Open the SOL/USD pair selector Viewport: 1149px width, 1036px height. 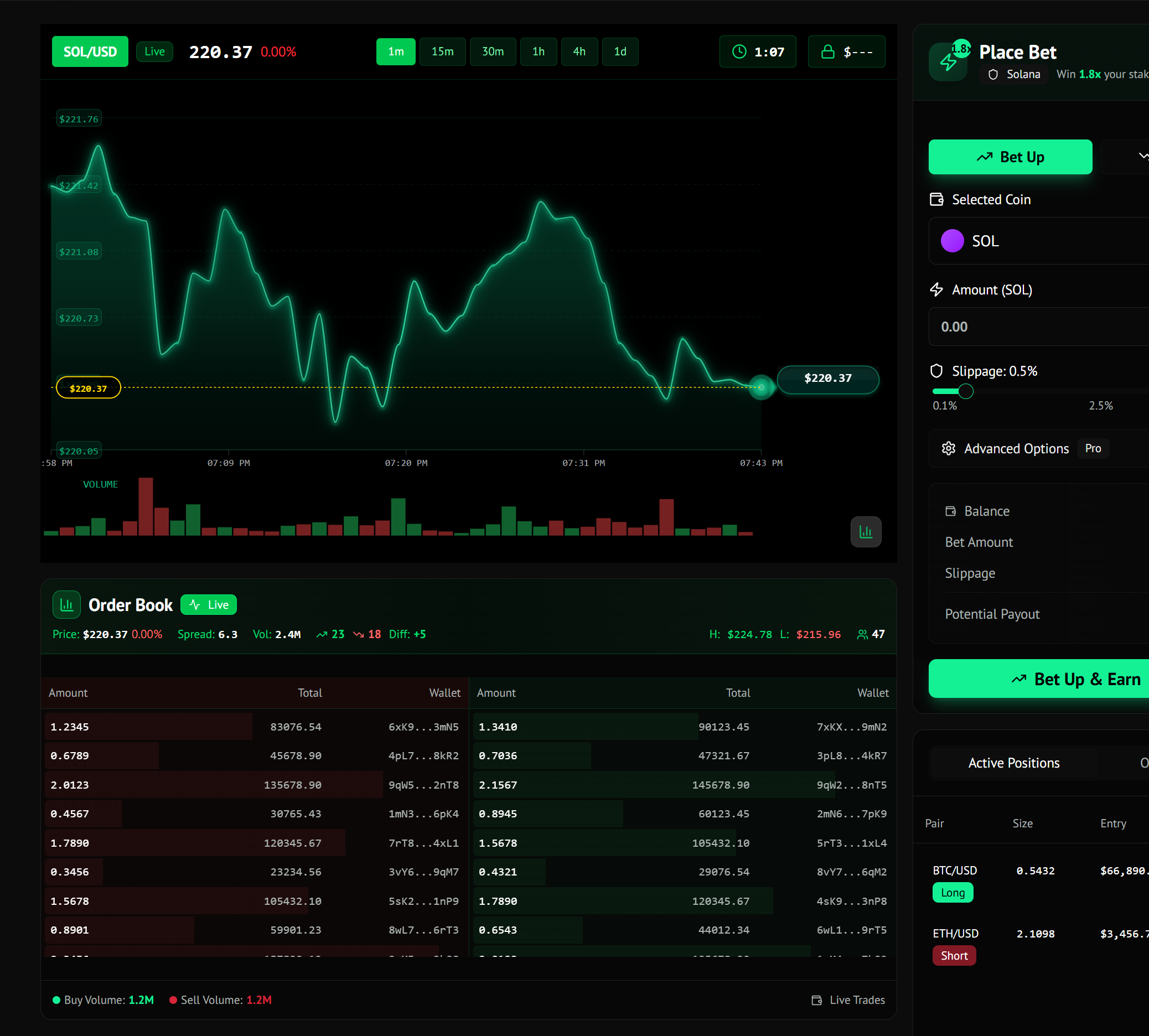(x=90, y=52)
